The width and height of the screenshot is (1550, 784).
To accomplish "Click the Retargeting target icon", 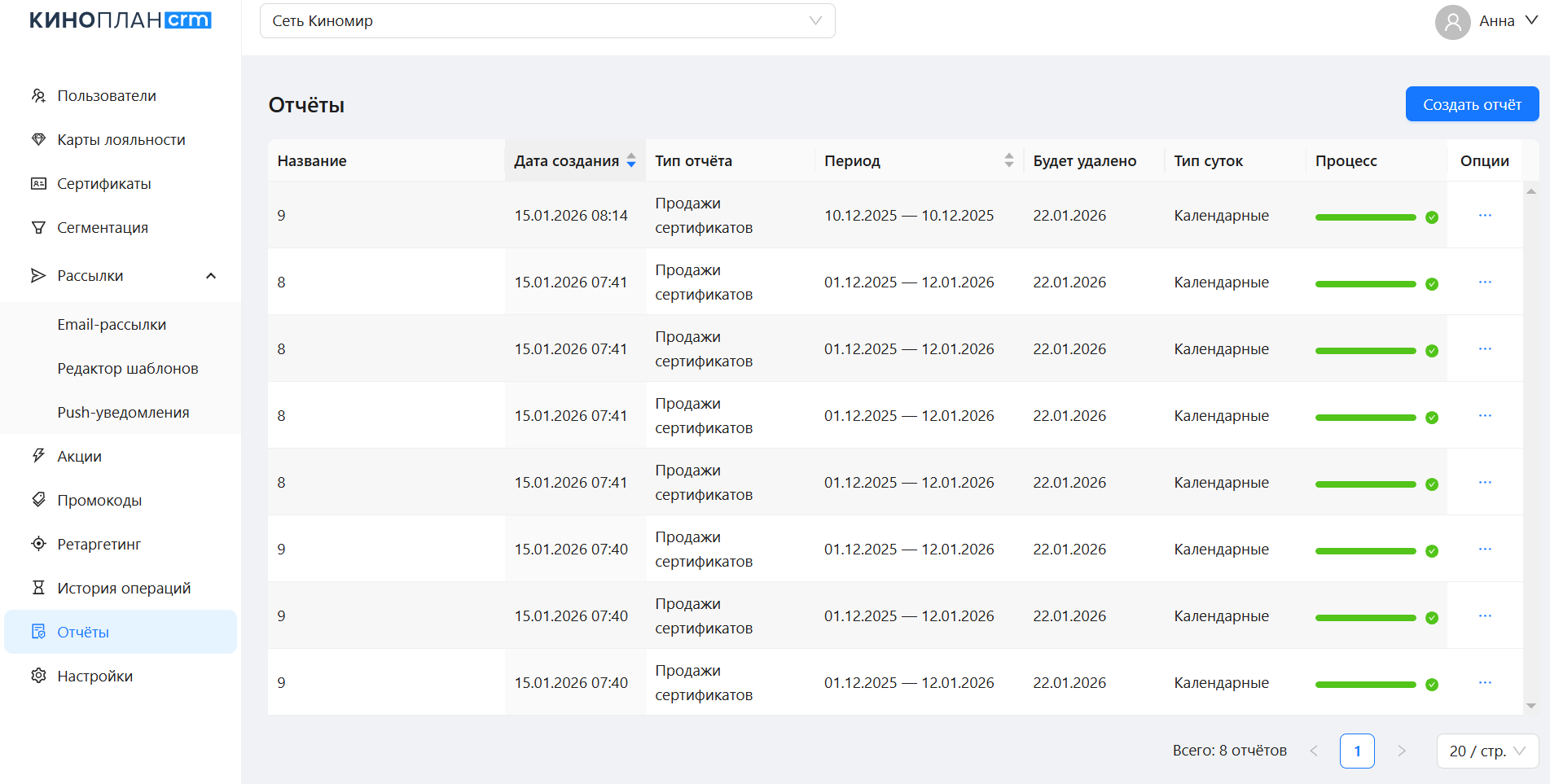I will pos(38,544).
